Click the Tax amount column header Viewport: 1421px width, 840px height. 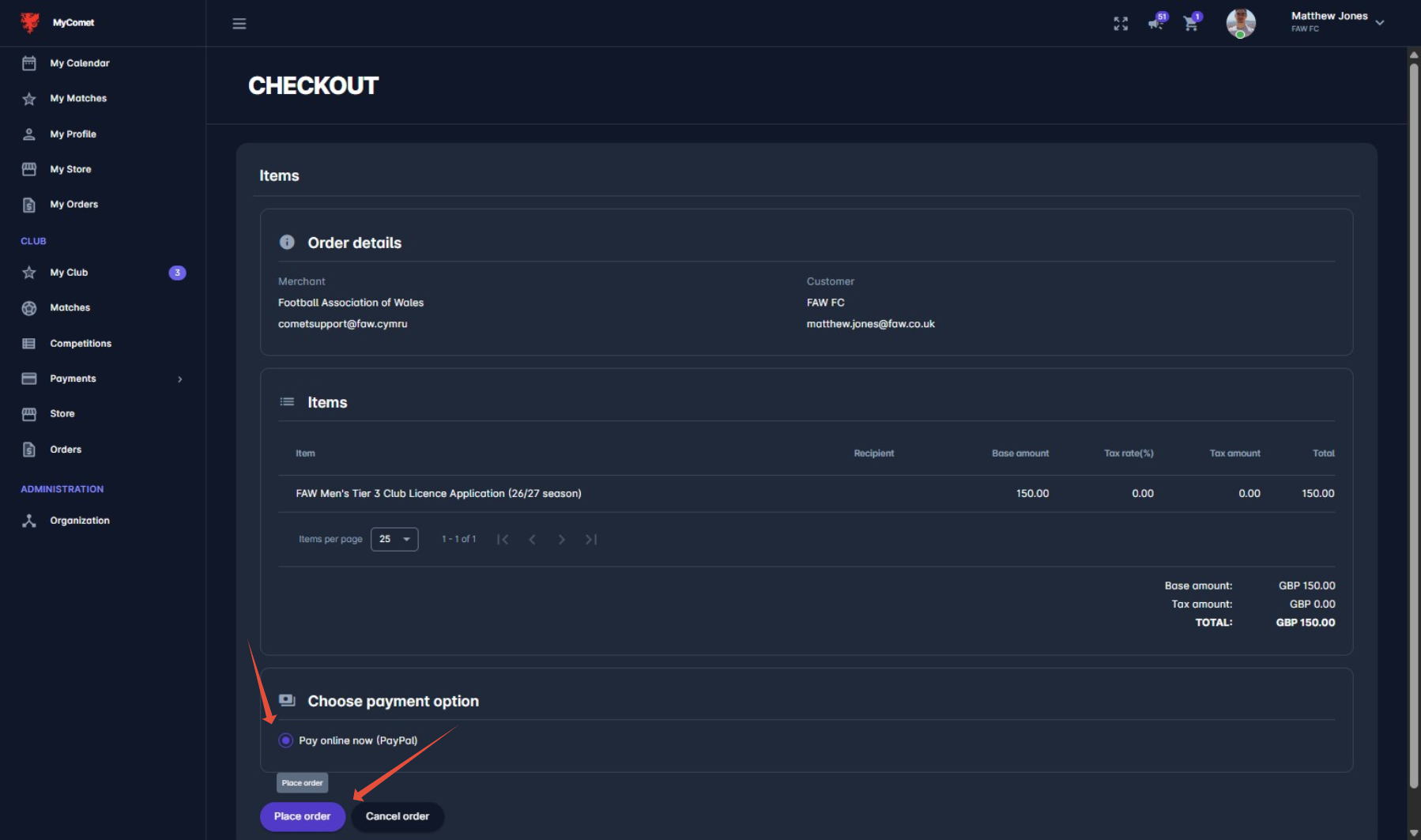1235,454
